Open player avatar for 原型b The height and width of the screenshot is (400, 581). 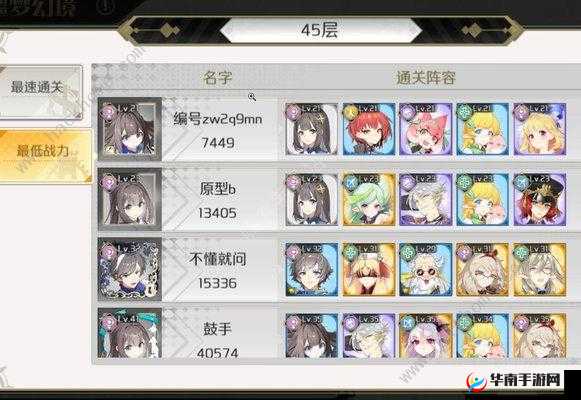pos(130,199)
